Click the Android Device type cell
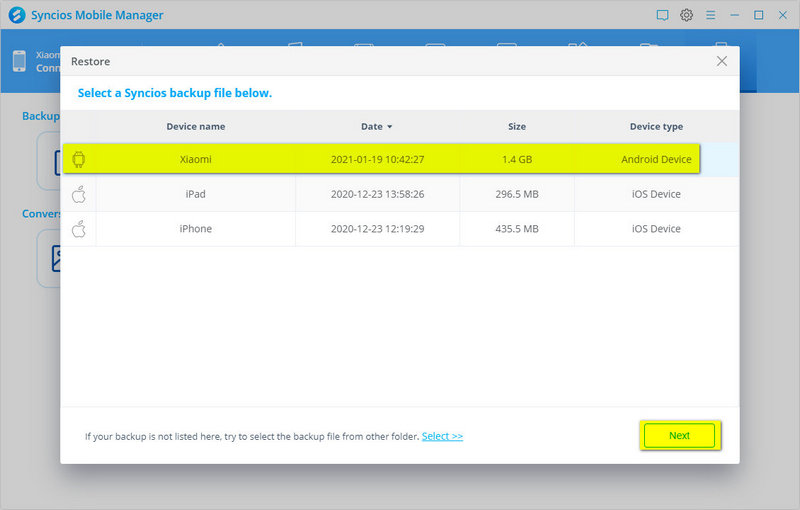The height and width of the screenshot is (510, 800). pos(656,160)
